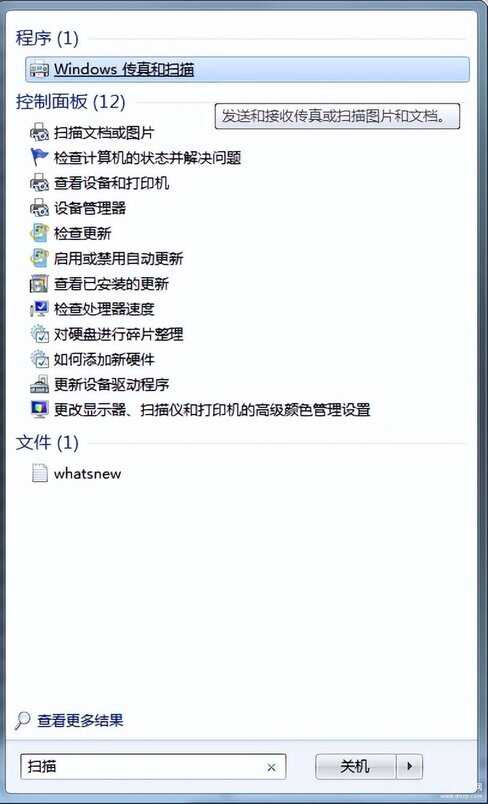Click the icon beside 设备管理器
The width and height of the screenshot is (488, 804).
coord(39,208)
